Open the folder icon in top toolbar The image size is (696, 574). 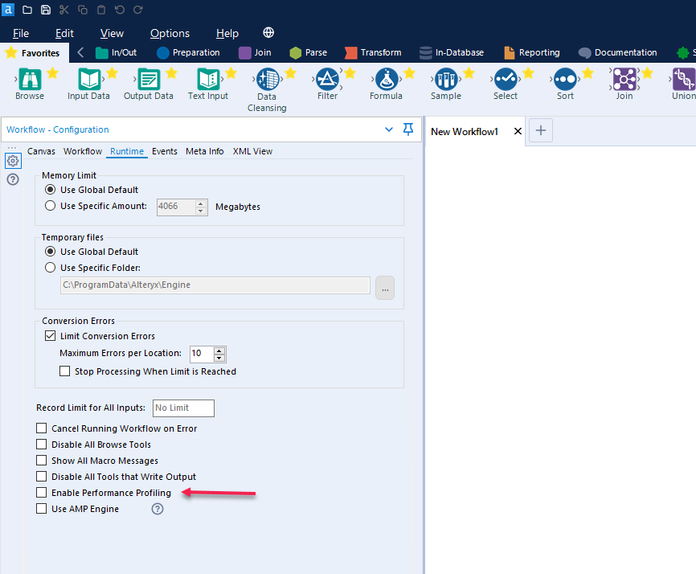pos(27,10)
